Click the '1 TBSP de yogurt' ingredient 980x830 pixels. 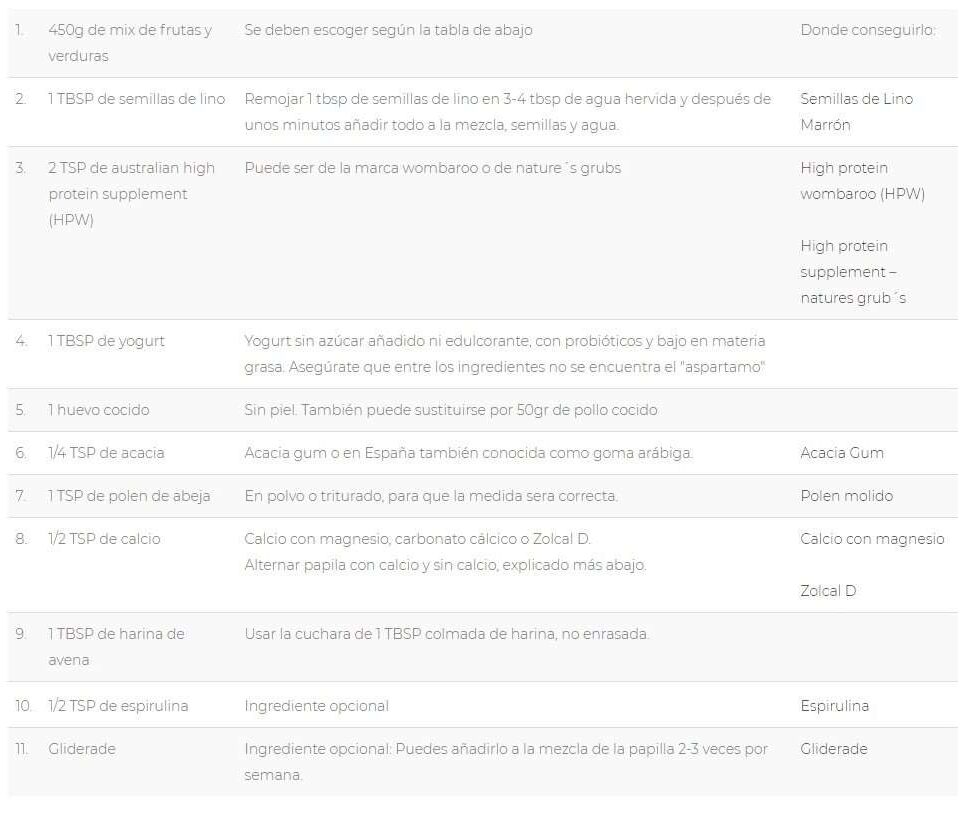[x=106, y=341]
